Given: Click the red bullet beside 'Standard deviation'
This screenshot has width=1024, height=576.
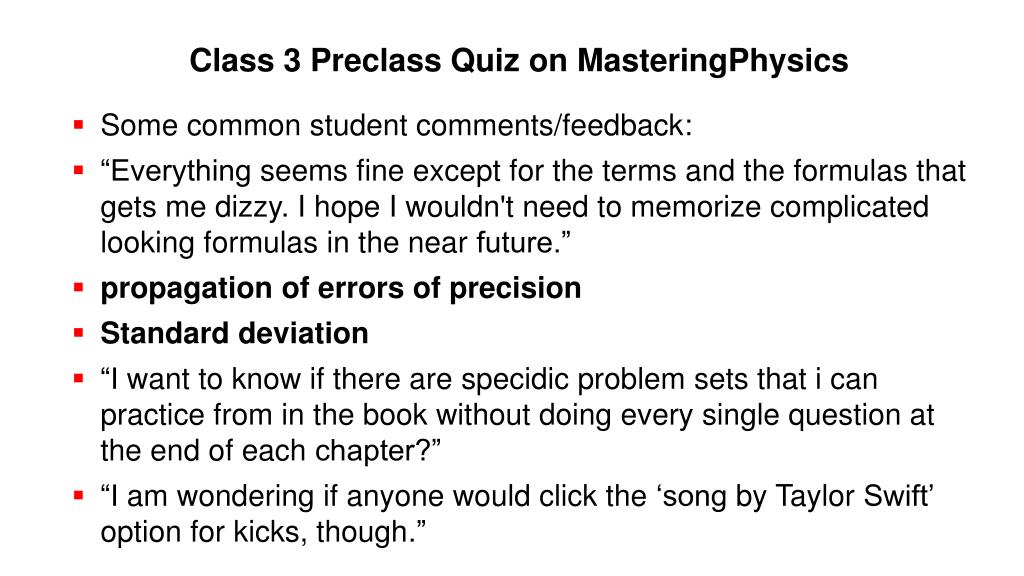Looking at the screenshot, I should point(79,332).
